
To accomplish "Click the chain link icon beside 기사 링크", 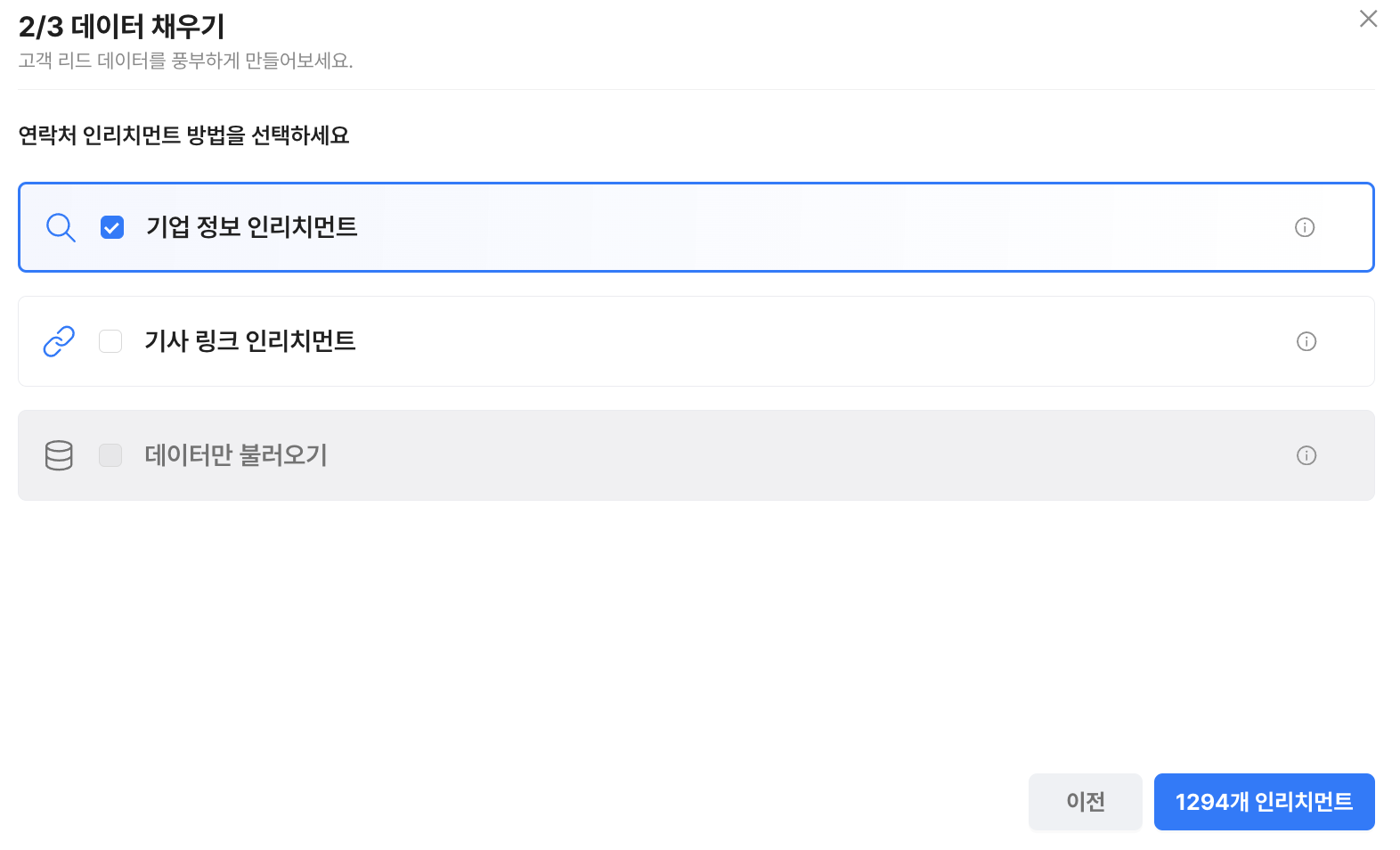I will tap(59, 341).
